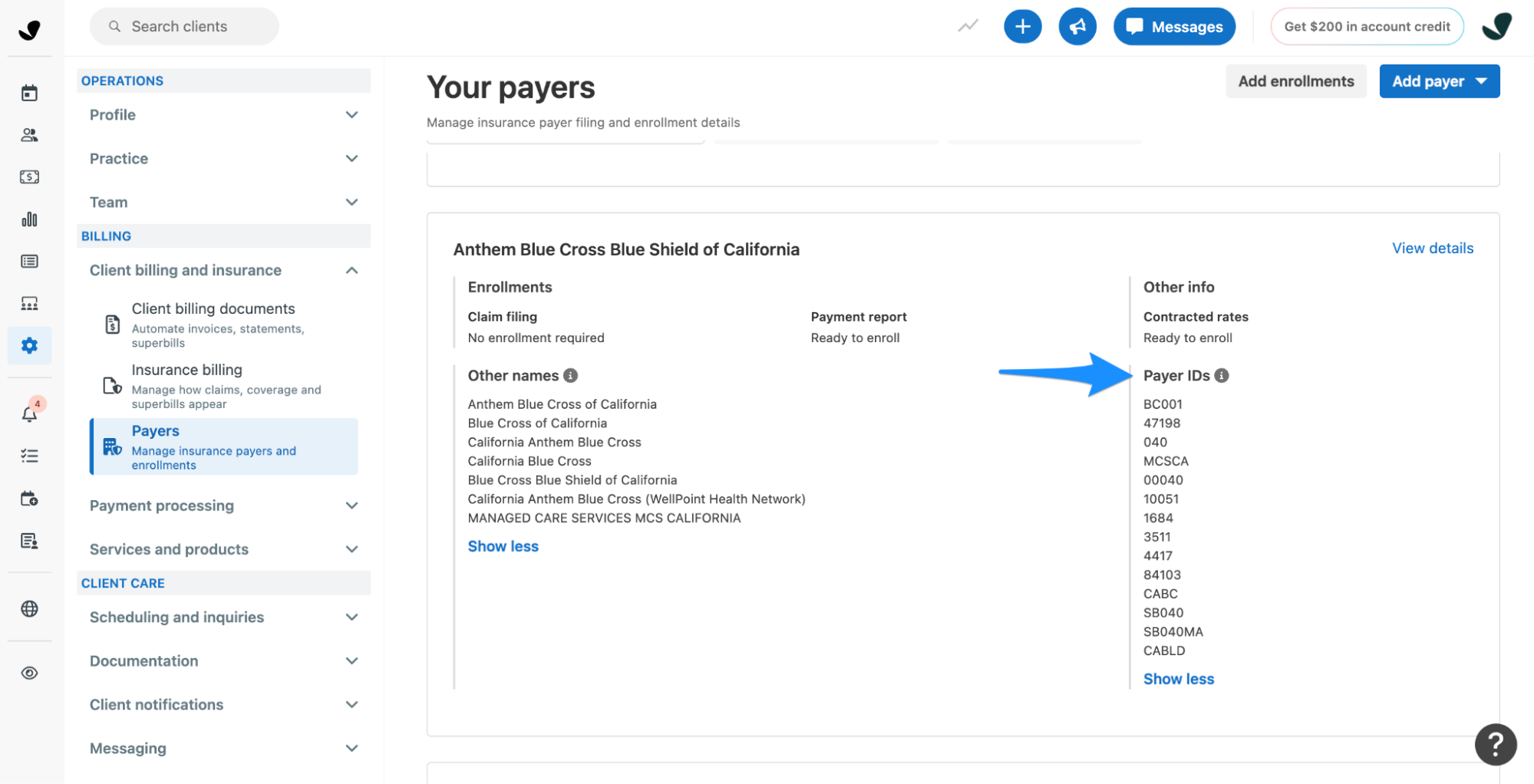Click the info icon next to Other names
1534x784 pixels.
(570, 376)
